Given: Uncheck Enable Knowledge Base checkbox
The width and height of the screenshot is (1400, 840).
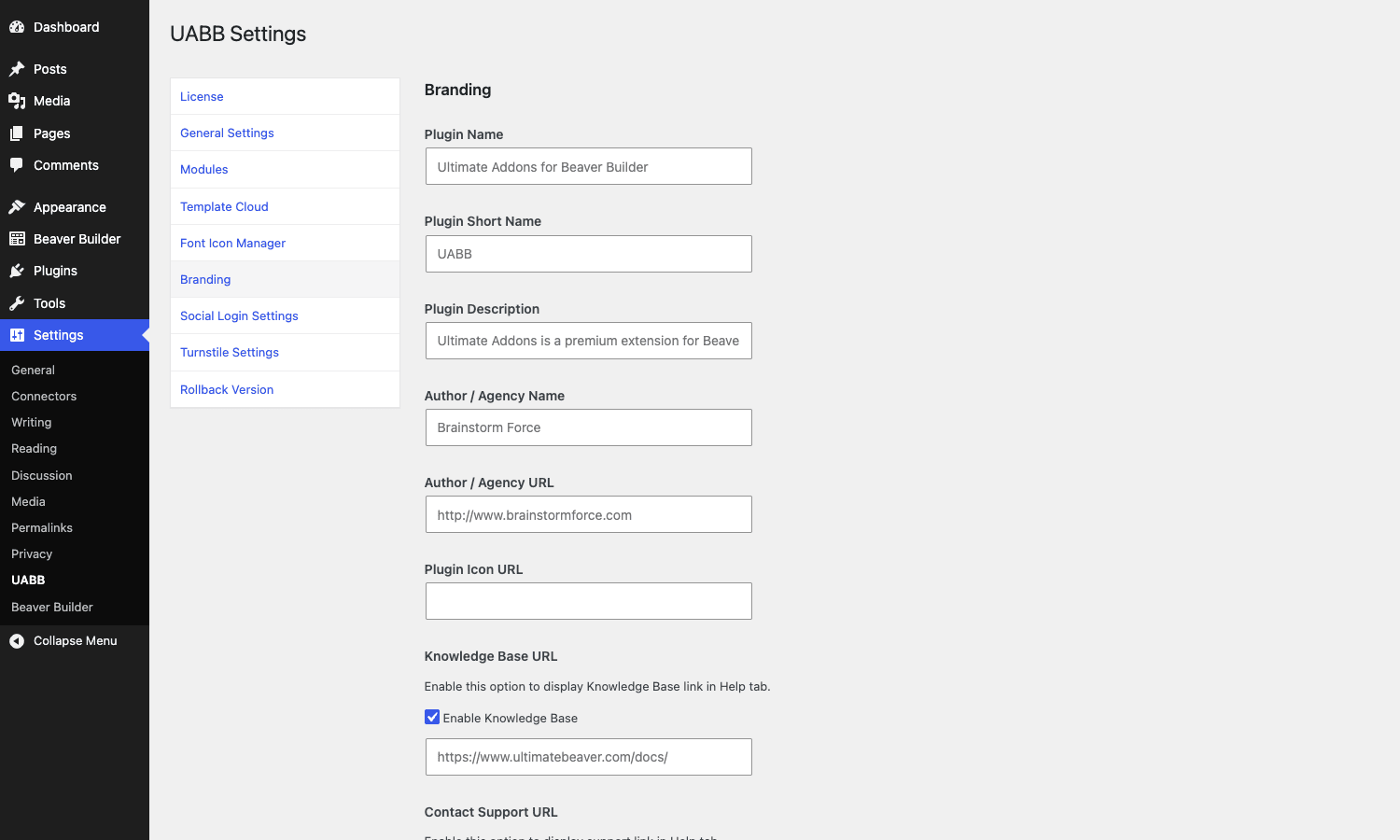Looking at the screenshot, I should (432, 717).
